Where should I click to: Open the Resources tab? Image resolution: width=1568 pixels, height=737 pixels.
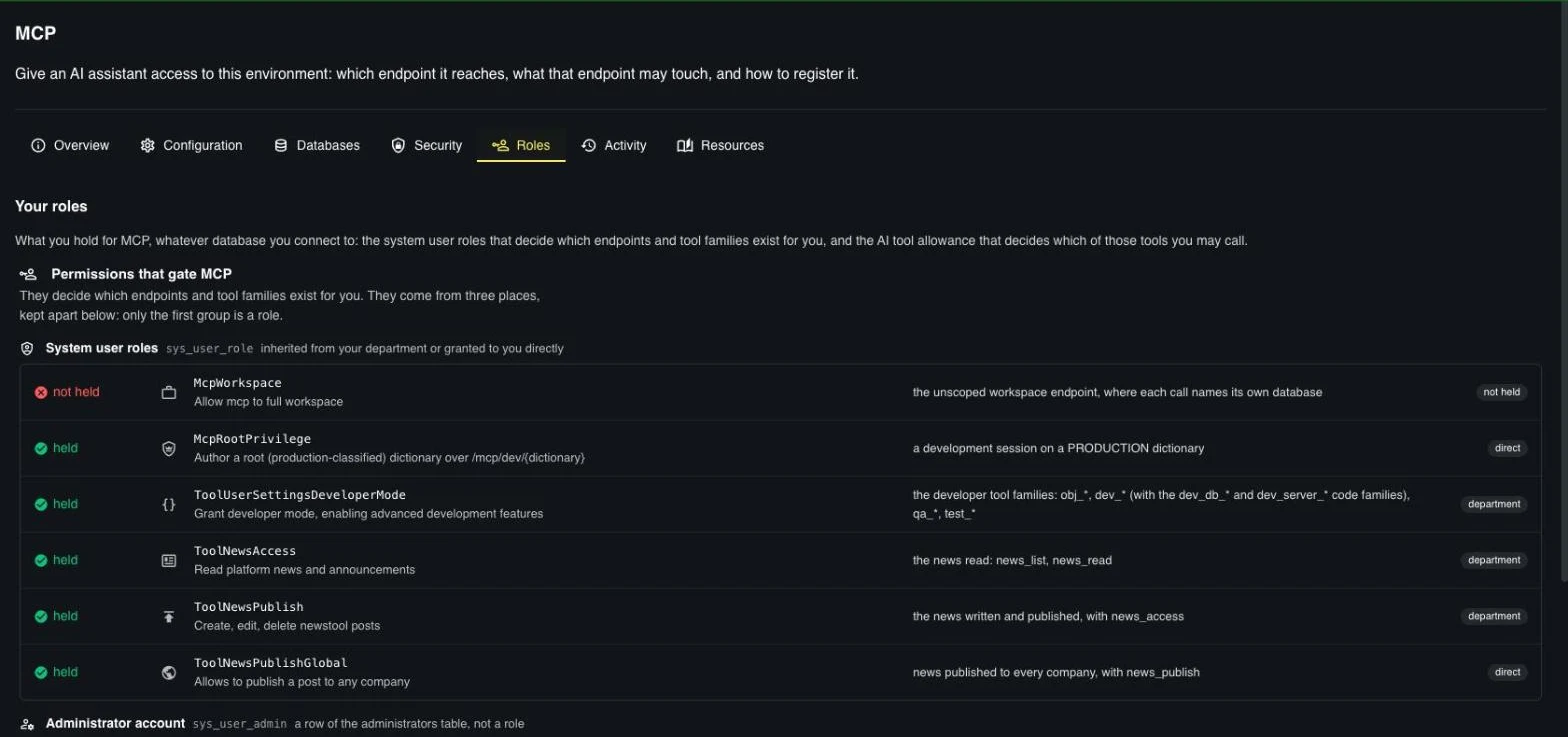[720, 146]
